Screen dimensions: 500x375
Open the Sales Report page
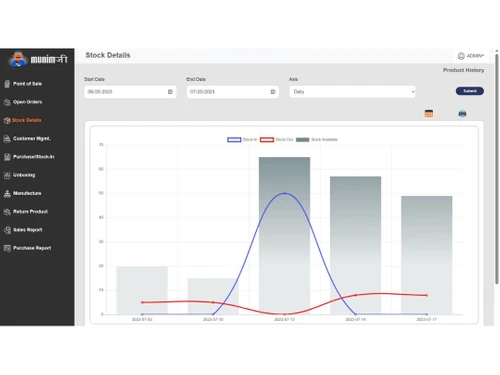[28, 230]
